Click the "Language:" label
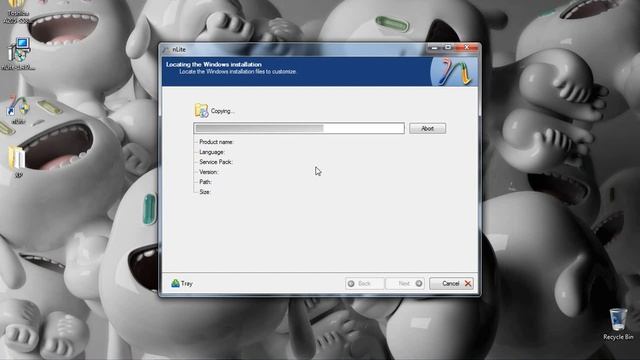This screenshot has width=640, height=360. pyautogui.click(x=212, y=152)
